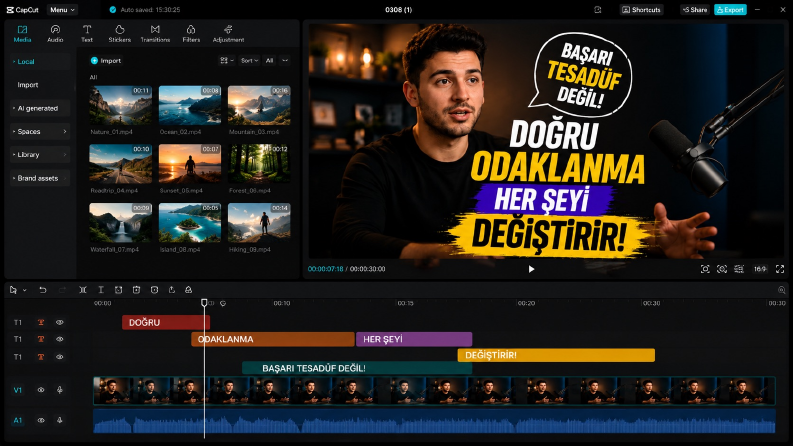Screen dimensions: 793x446
Task: Toggle the orange T icon on ODAKLANMA track
Action: coord(41,339)
